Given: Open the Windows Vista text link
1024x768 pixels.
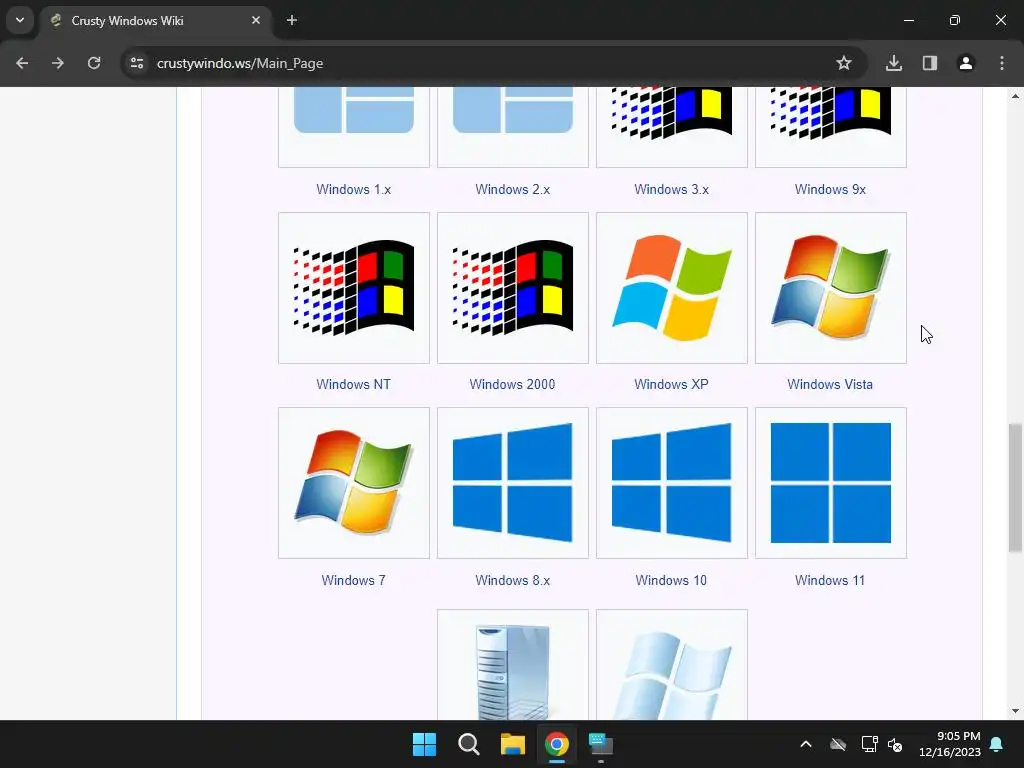Looking at the screenshot, I should pos(830,385).
